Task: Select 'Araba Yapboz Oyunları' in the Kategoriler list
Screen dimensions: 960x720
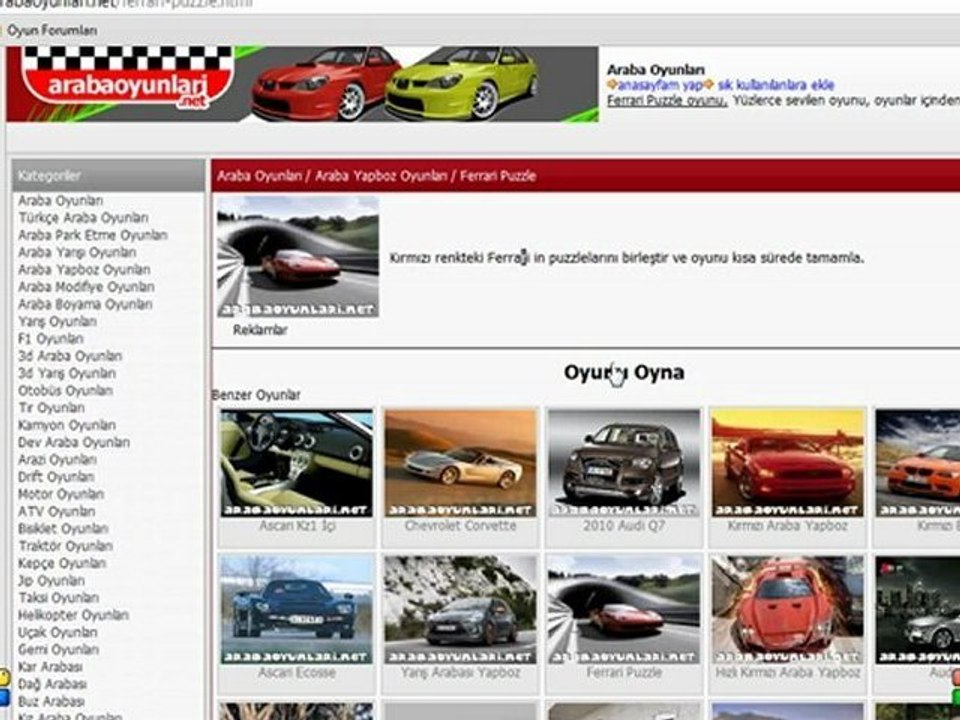Action: [x=84, y=269]
